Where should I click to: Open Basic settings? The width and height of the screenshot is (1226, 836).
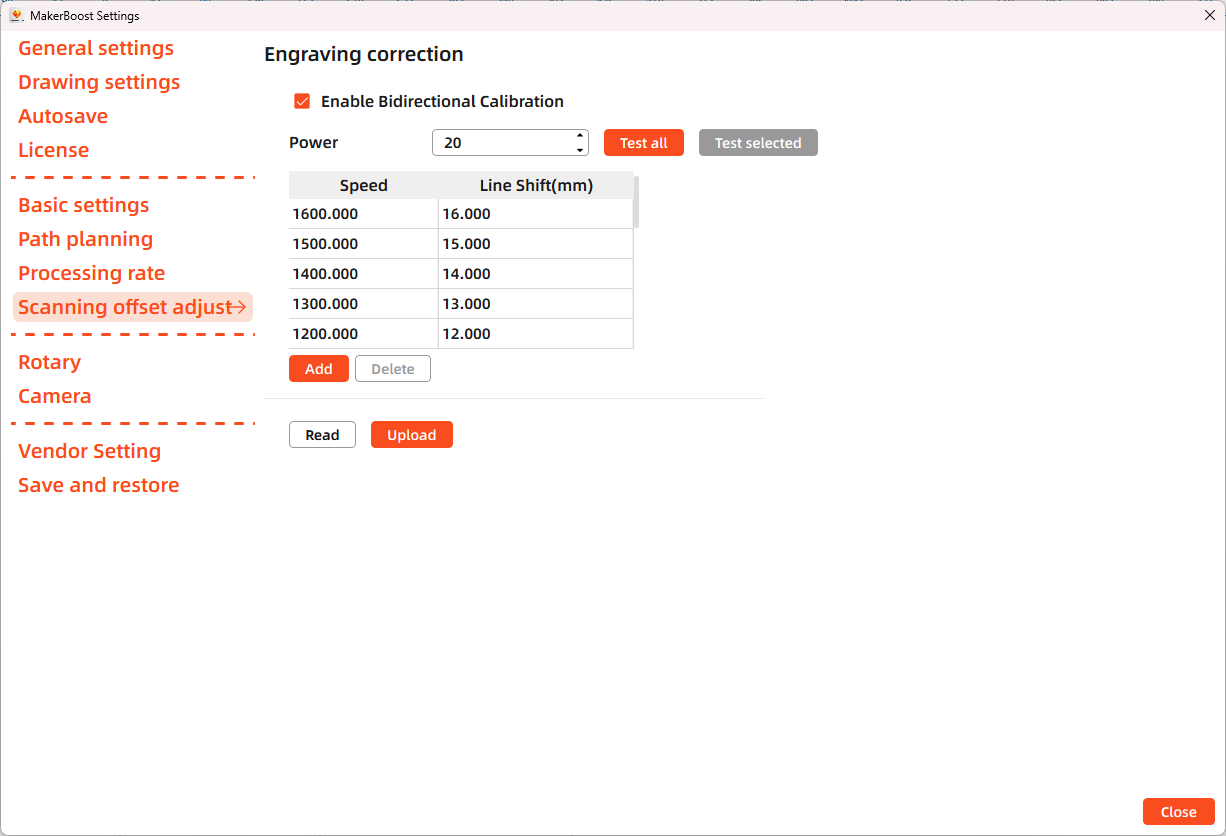[83, 205]
